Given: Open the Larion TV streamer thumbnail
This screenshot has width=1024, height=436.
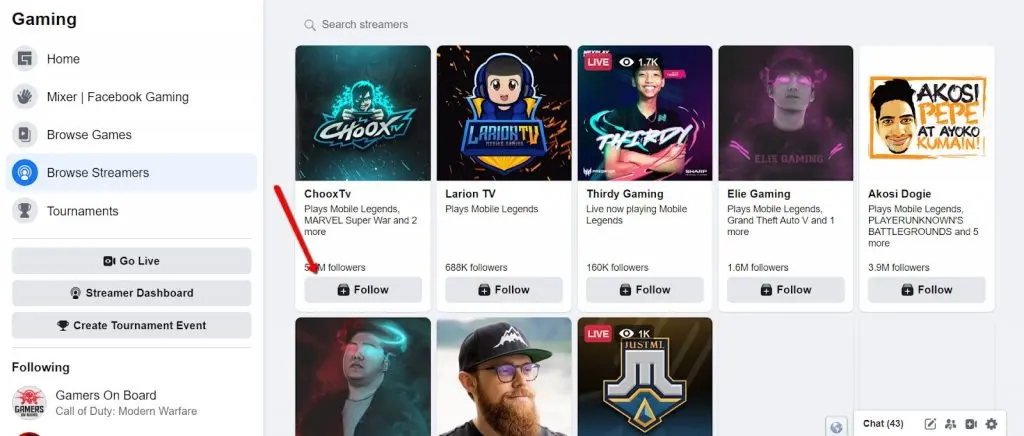Looking at the screenshot, I should coord(504,113).
